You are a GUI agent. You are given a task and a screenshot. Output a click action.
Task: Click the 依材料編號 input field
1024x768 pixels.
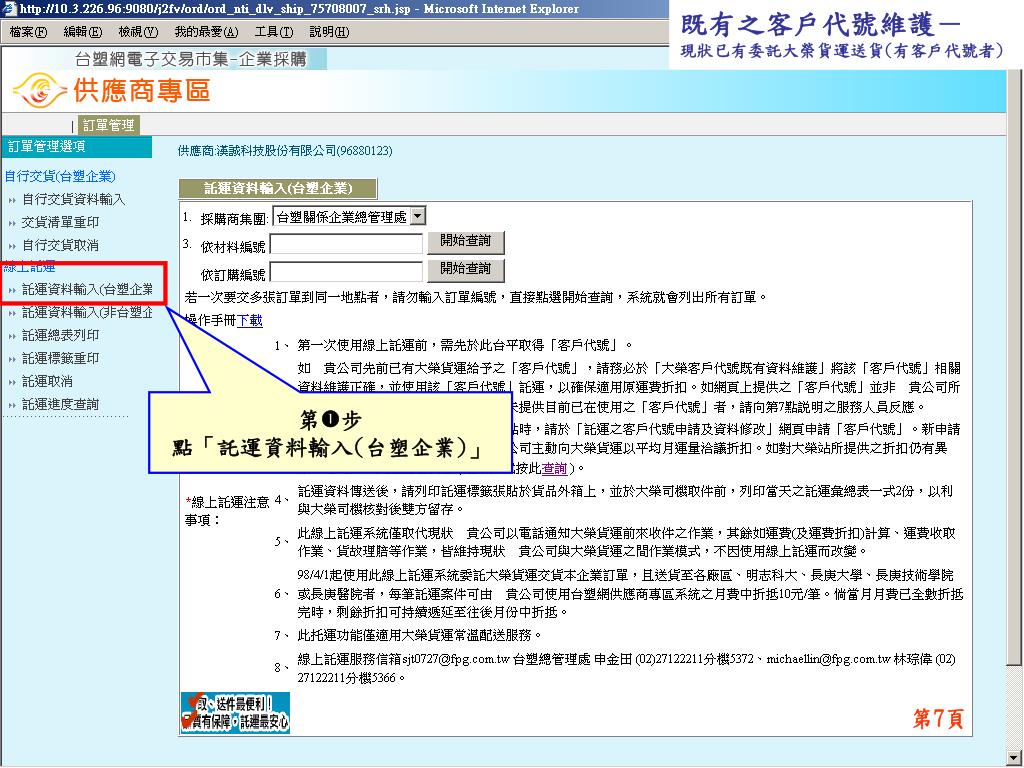coord(347,244)
